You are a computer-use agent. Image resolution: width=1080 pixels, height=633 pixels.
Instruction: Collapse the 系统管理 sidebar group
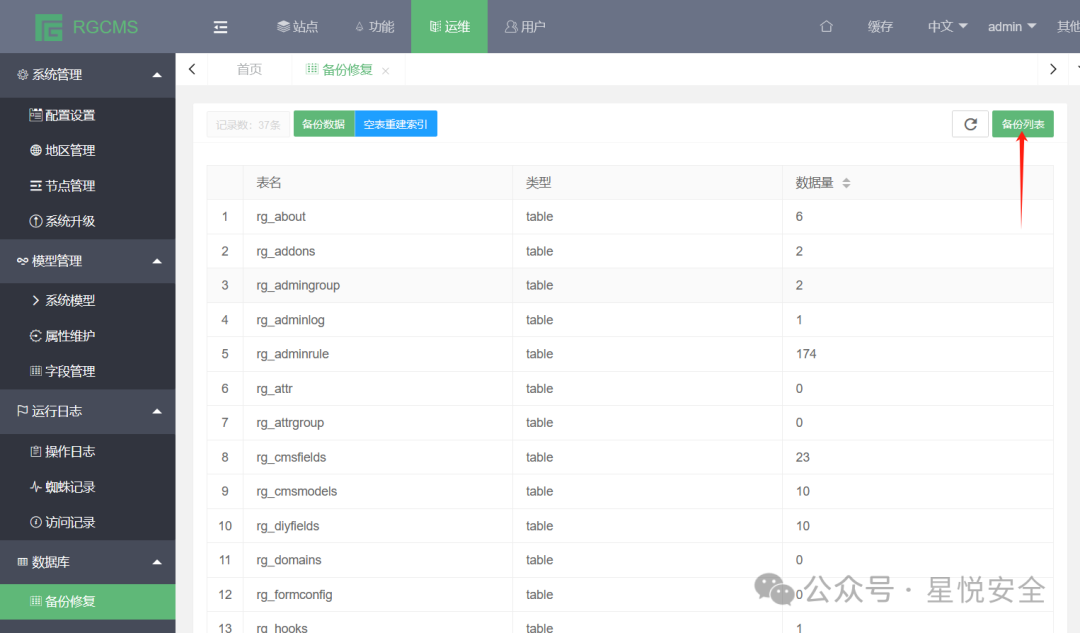(87, 75)
